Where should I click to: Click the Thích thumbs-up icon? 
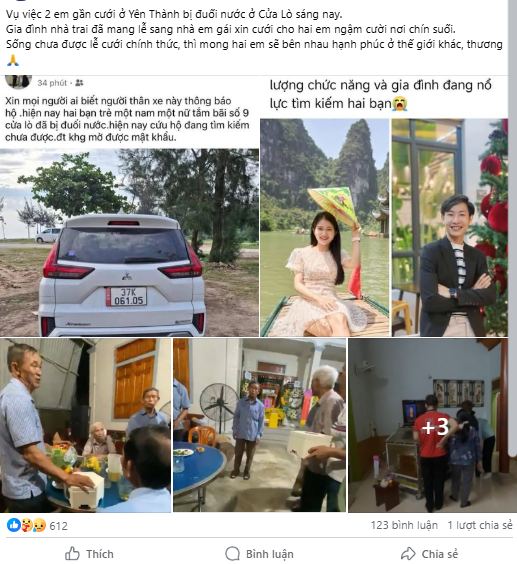point(72,553)
